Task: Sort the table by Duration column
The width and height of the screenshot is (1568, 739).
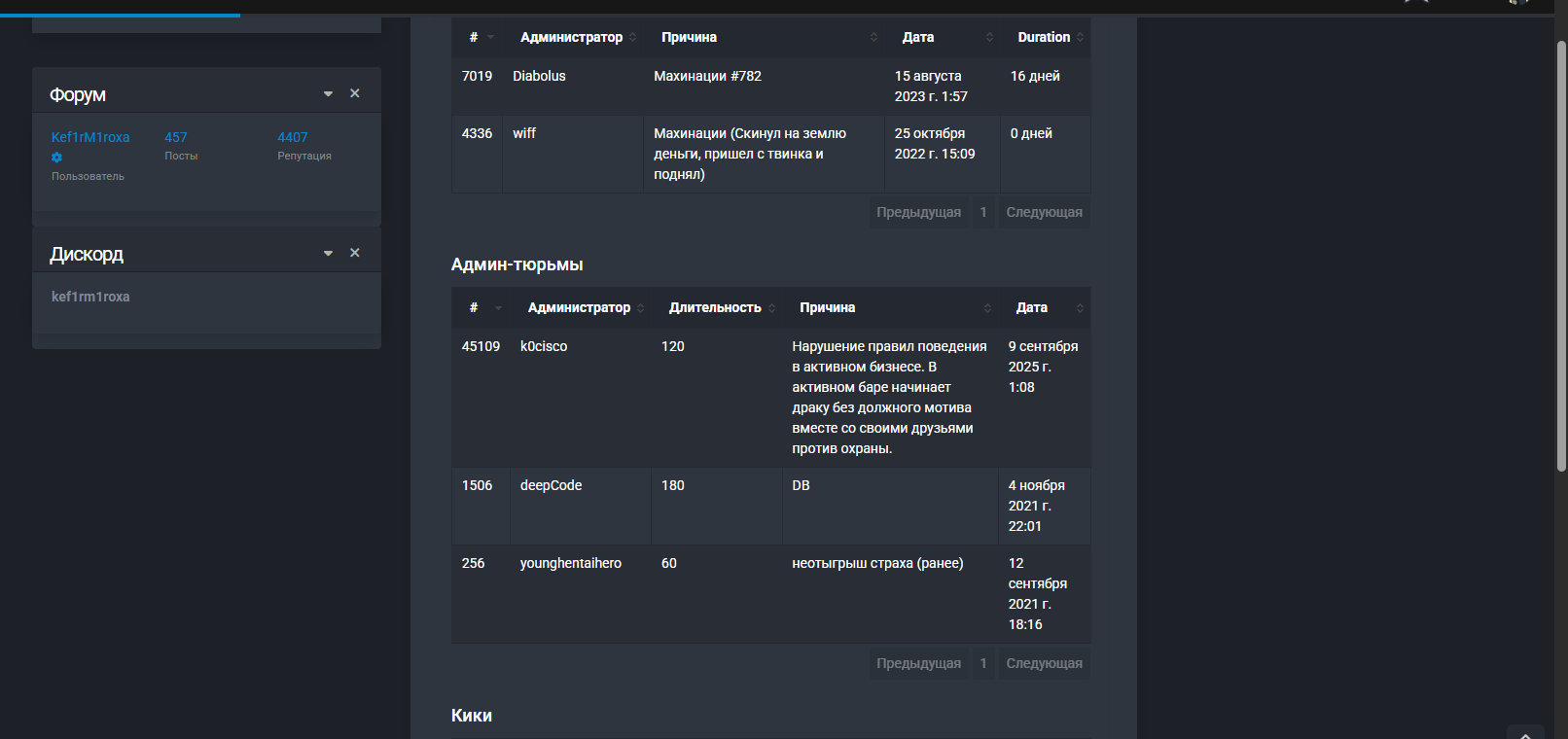Action: click(x=1080, y=37)
